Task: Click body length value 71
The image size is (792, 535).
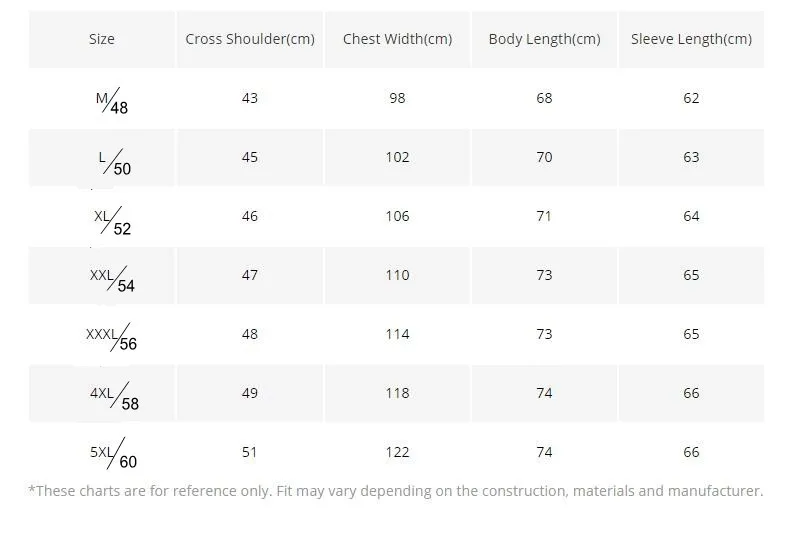Action: (x=544, y=216)
